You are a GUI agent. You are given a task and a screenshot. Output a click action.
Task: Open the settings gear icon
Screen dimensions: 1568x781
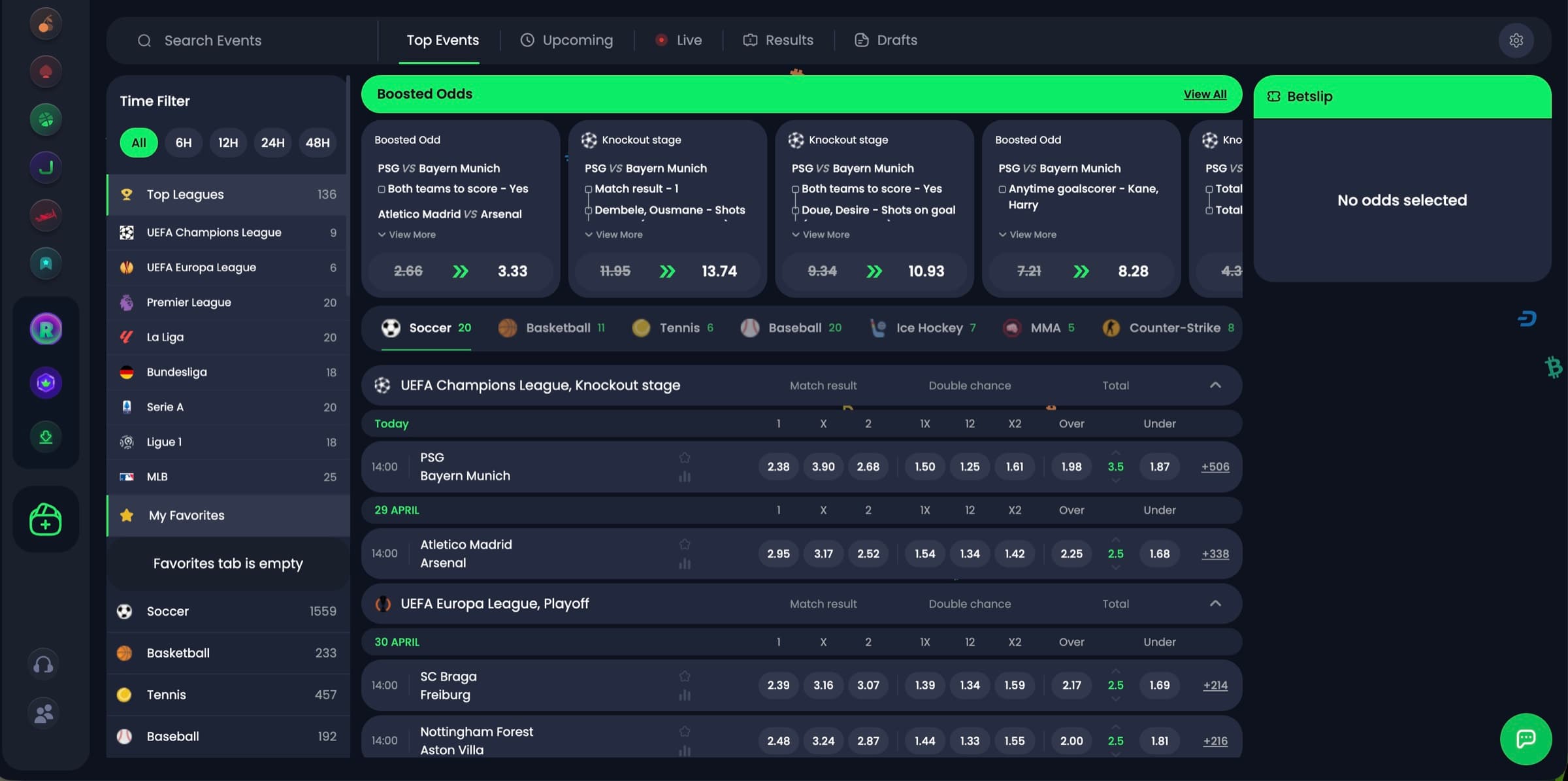point(1516,41)
